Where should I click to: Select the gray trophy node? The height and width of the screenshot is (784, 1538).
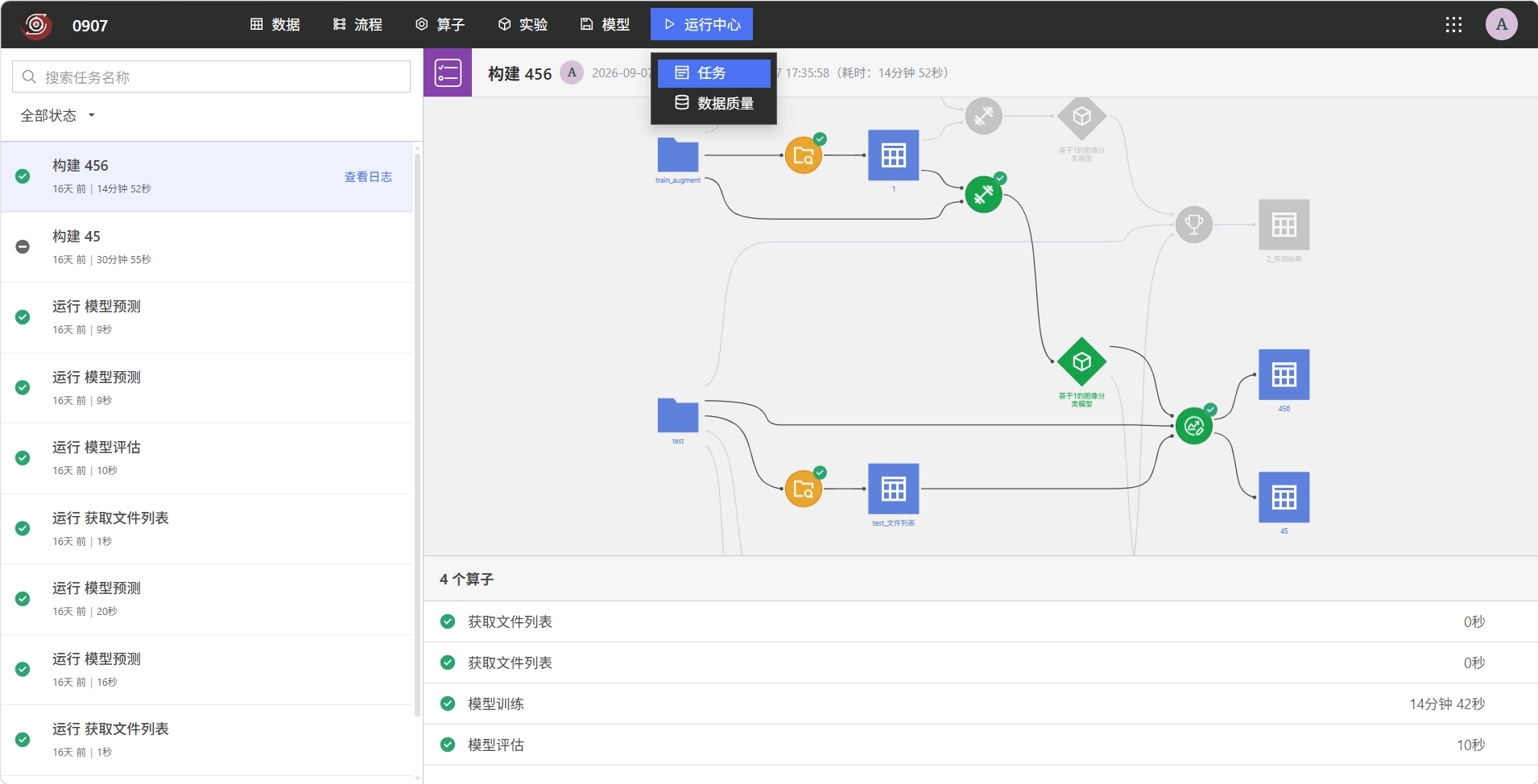click(1194, 225)
